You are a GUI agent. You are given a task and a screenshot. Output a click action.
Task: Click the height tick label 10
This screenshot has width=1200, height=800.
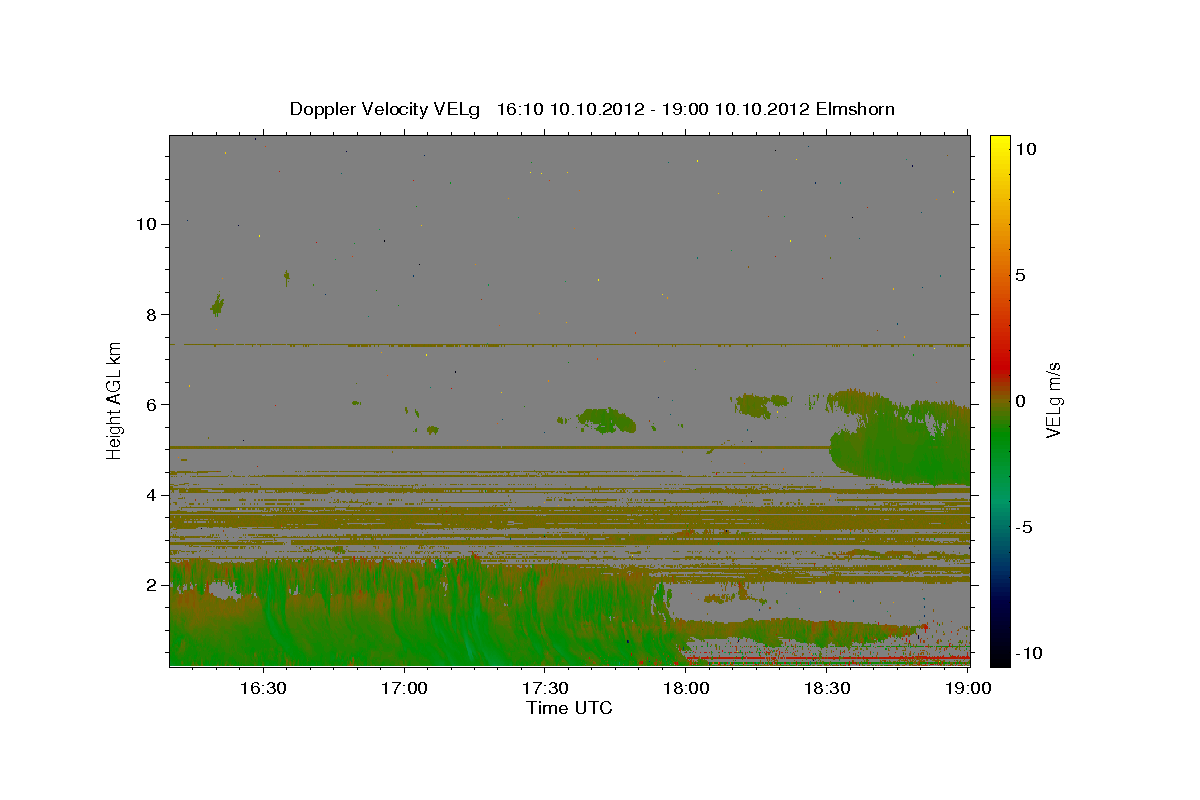pyautogui.click(x=147, y=224)
